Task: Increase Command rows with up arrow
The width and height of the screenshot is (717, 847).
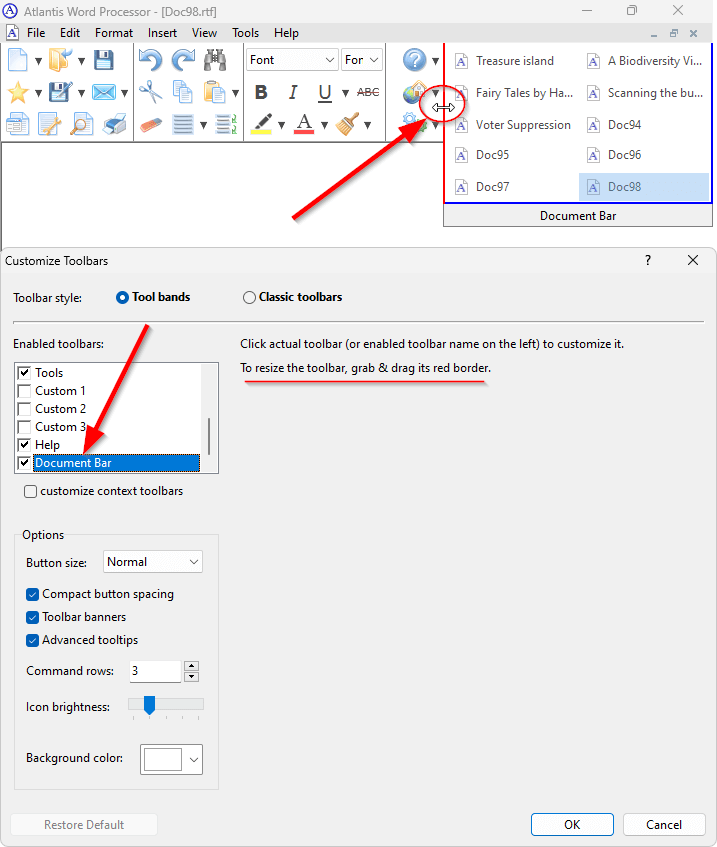Action: click(192, 666)
